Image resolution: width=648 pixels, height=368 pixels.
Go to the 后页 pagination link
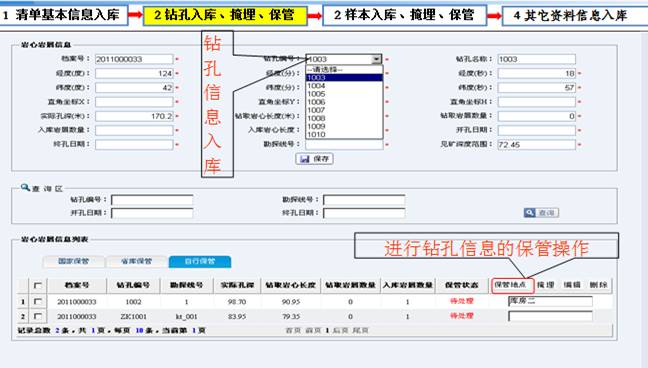341,331
